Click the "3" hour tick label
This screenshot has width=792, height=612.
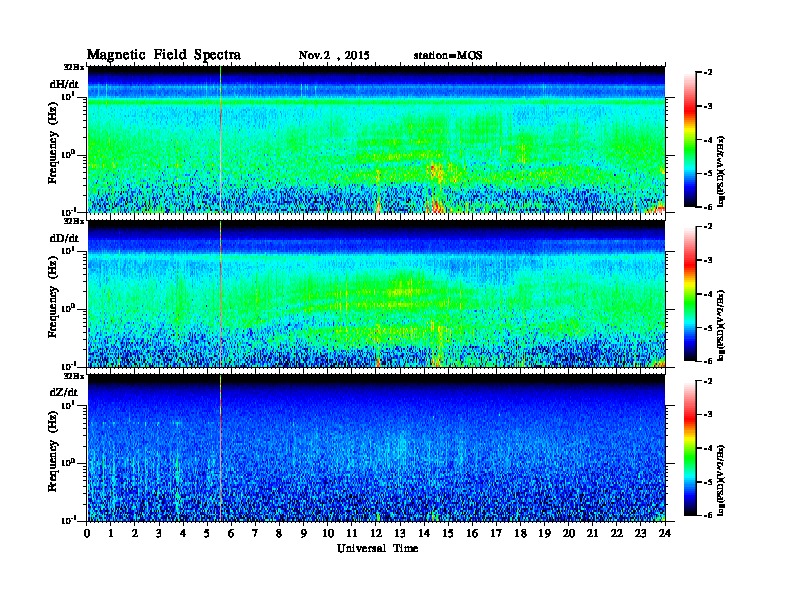click(159, 534)
